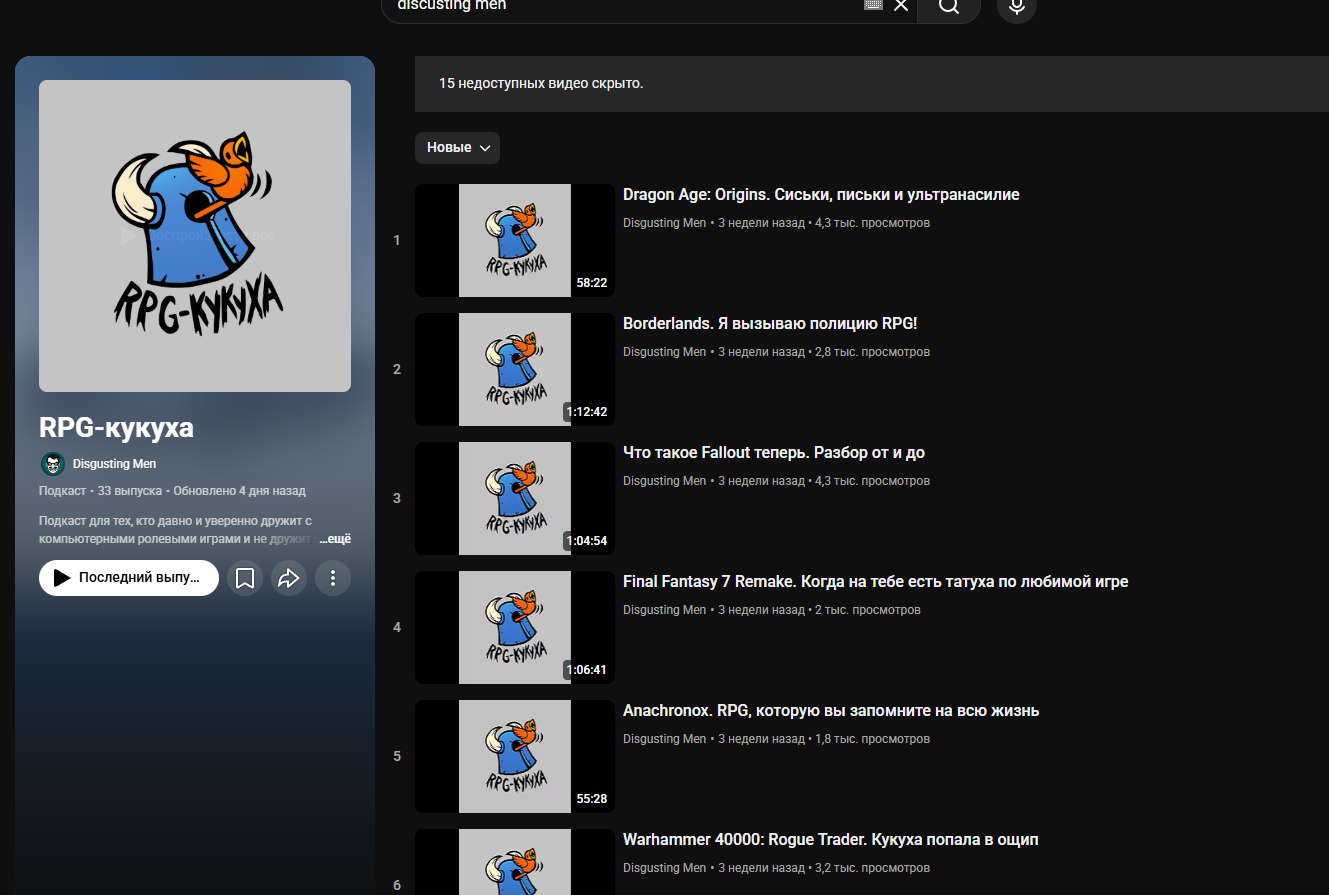Save the playlist with bookmark icon
The height and width of the screenshot is (895, 1329).
coord(245,578)
